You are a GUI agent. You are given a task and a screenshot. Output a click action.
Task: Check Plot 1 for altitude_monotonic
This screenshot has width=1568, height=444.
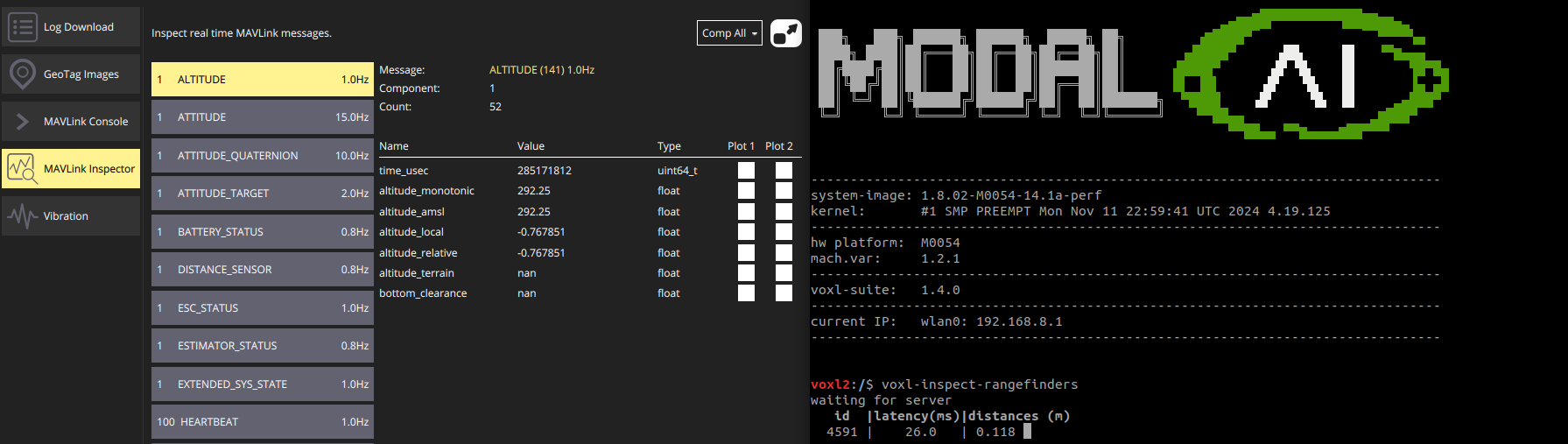pyautogui.click(x=746, y=191)
